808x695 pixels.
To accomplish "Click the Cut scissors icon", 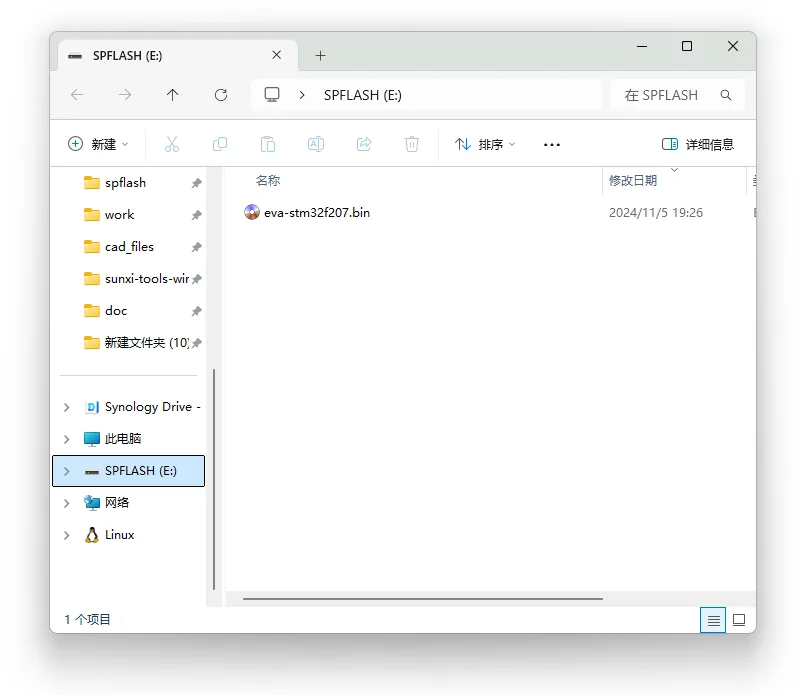I will (172, 144).
